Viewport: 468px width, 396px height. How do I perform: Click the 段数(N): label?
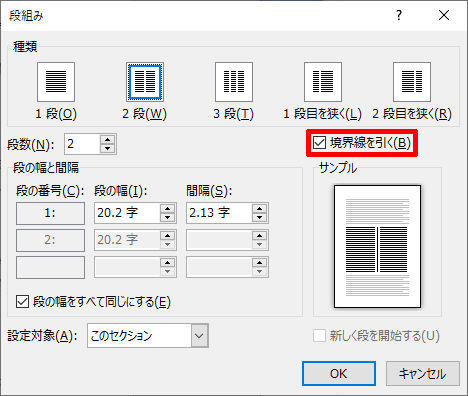pyautogui.click(x=30, y=145)
